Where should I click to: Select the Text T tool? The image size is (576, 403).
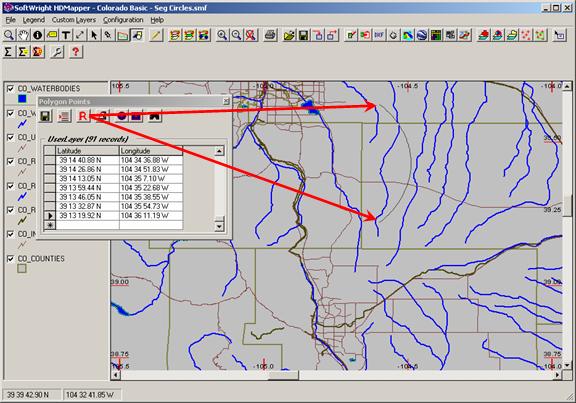point(66,35)
